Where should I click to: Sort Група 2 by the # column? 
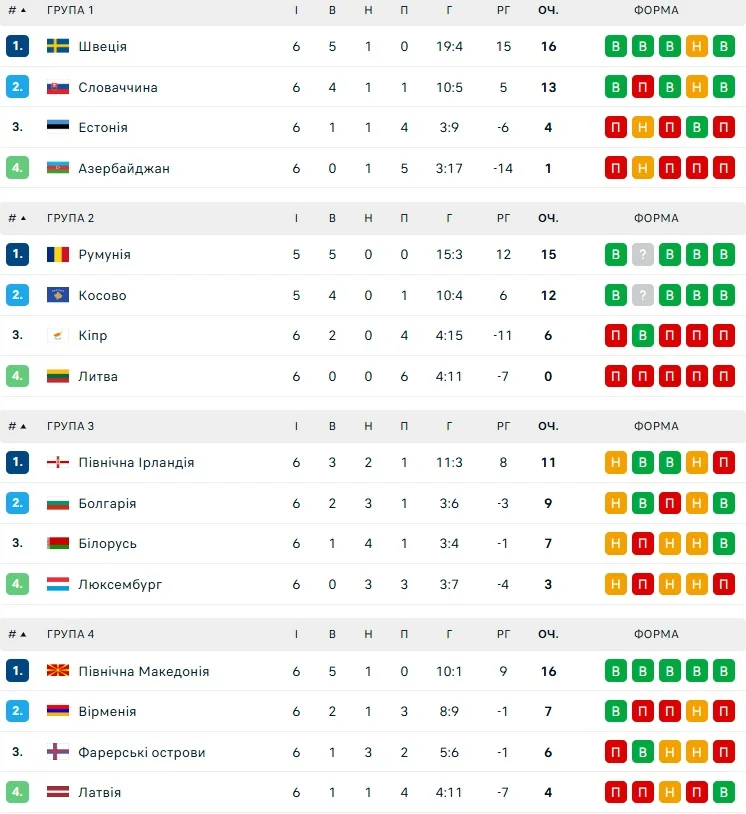coord(17,218)
